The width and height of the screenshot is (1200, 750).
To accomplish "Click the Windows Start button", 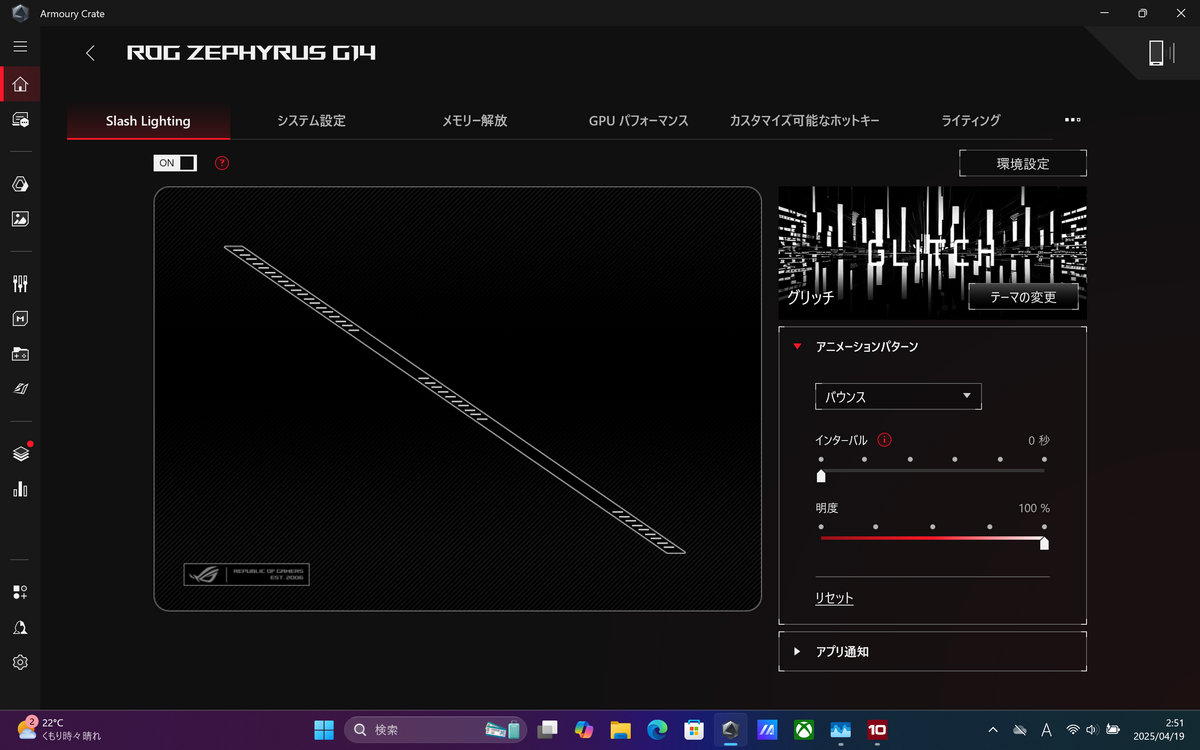I will [325, 730].
